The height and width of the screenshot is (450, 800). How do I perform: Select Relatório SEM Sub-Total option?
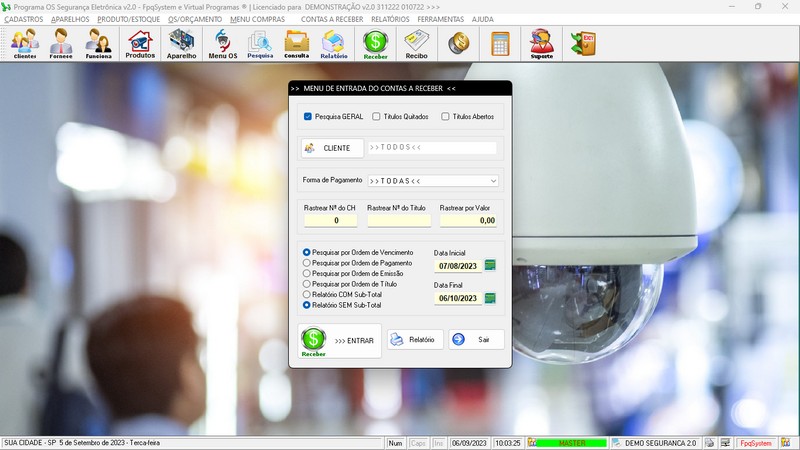(x=307, y=305)
